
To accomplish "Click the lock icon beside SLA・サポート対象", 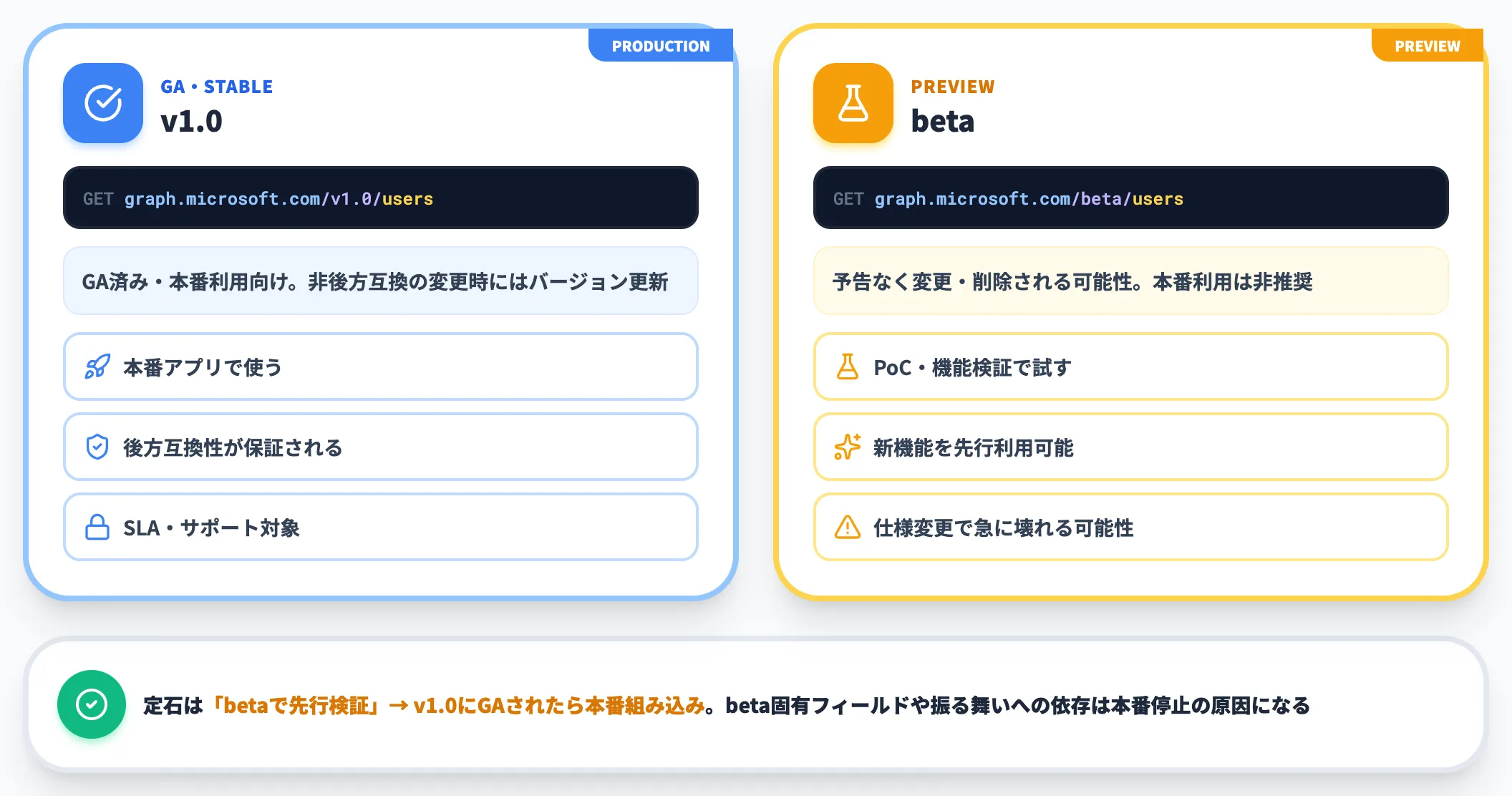I will coord(97,527).
